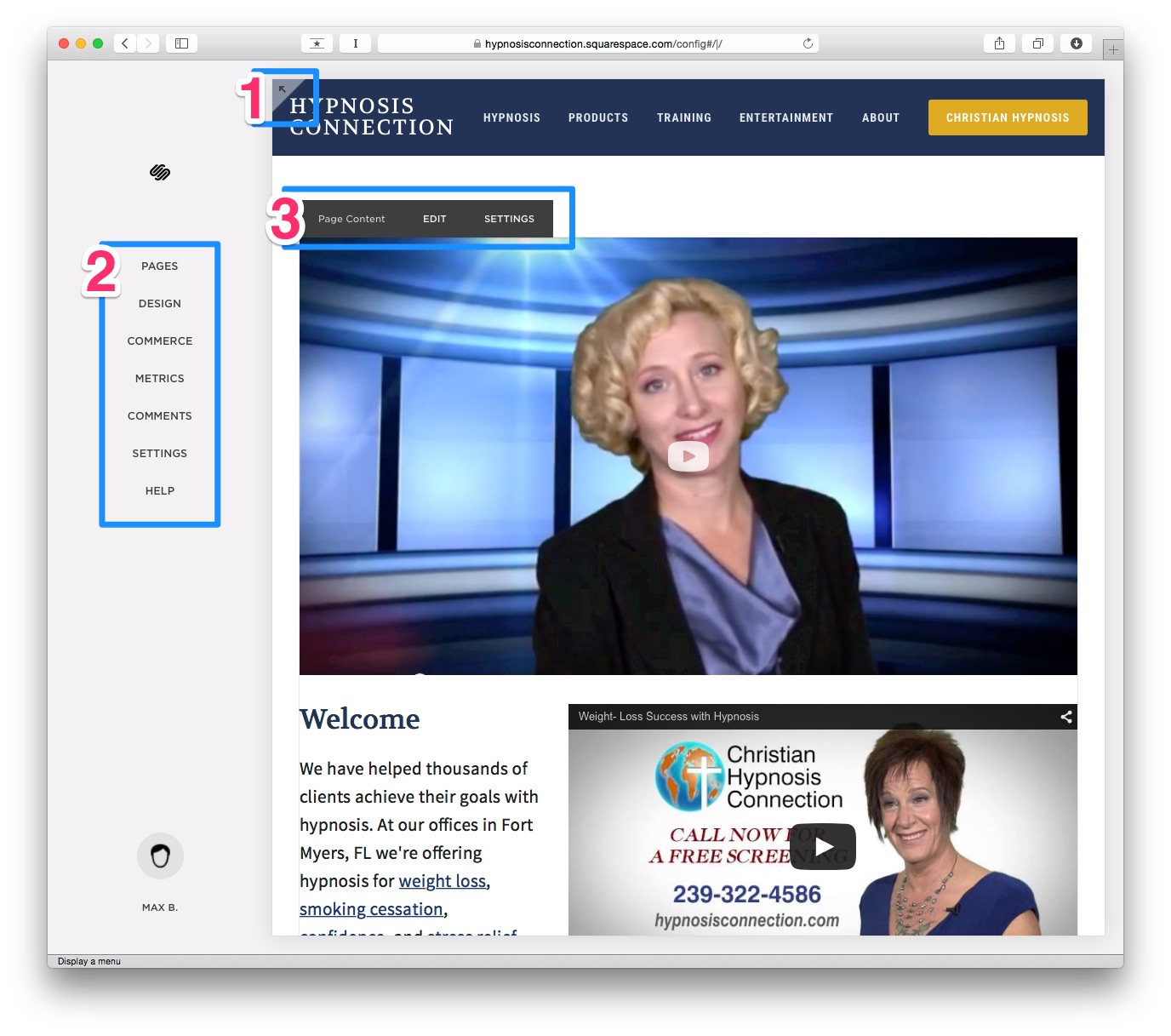This screenshot has height=1036, width=1171.
Task: Click the expand preview arrow in the site corner
Action: [283, 89]
